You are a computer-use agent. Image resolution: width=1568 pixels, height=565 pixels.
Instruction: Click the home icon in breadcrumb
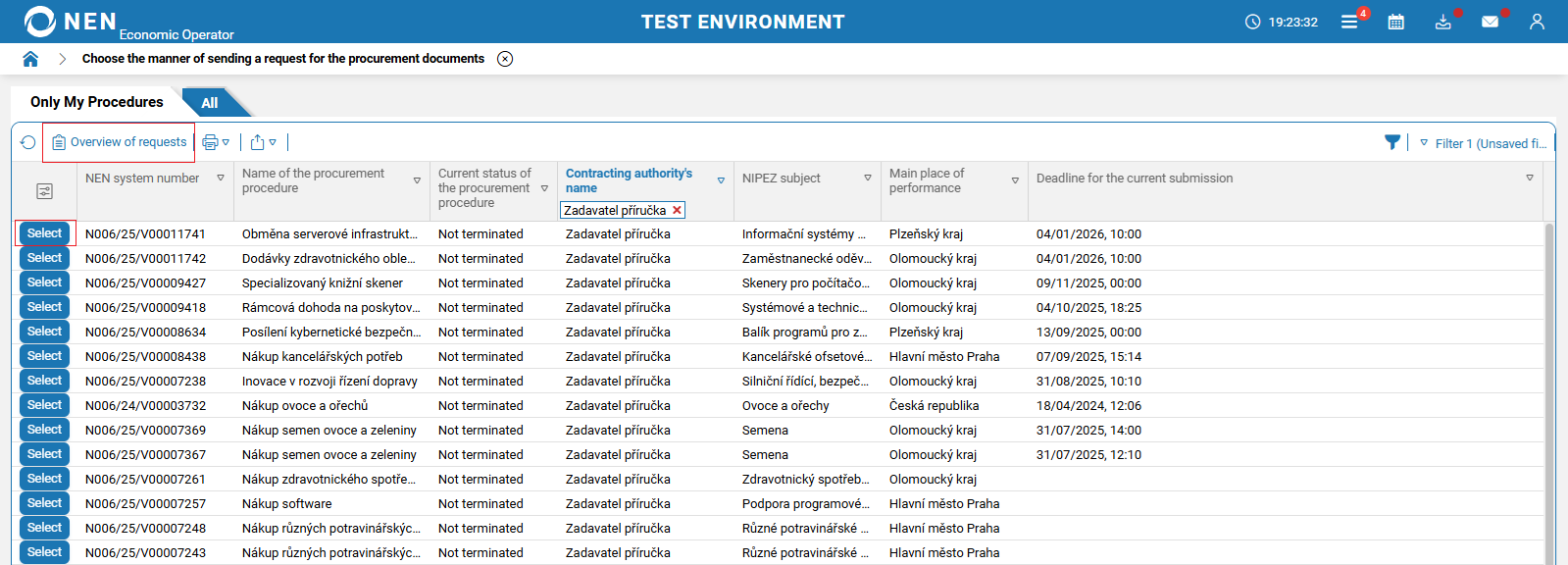tap(30, 59)
